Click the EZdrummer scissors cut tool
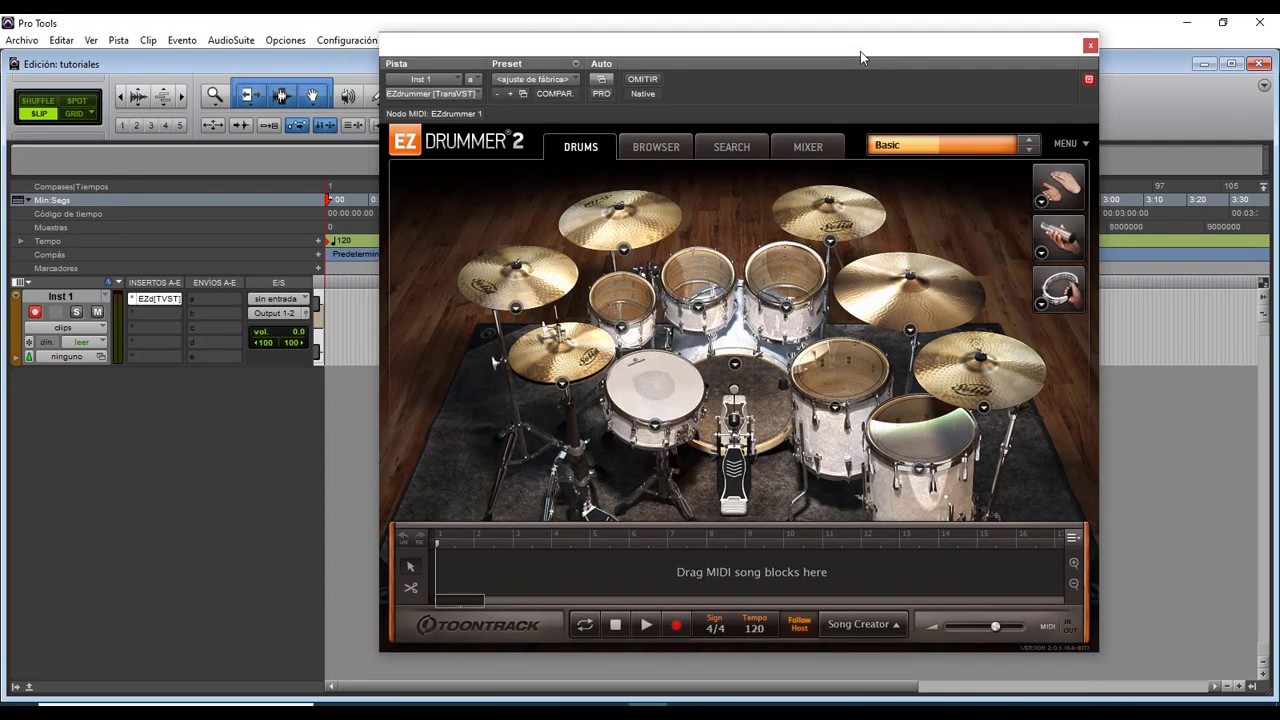 [x=410, y=588]
